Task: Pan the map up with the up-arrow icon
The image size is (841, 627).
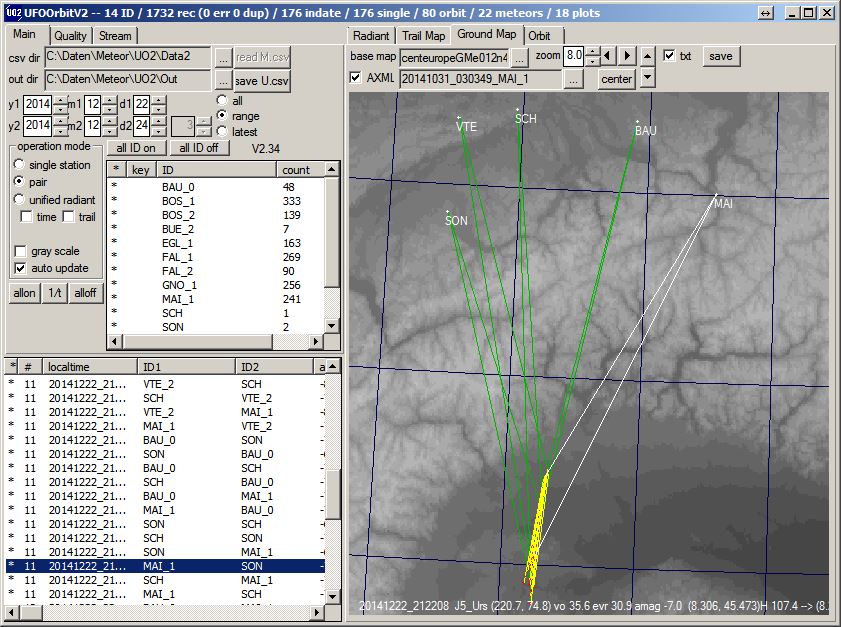Action: point(647,56)
